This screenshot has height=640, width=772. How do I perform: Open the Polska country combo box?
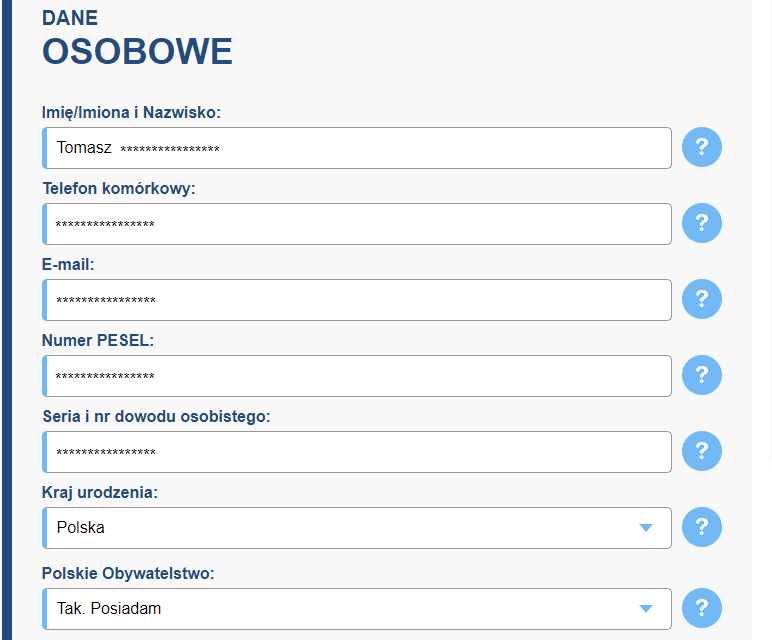coord(357,528)
